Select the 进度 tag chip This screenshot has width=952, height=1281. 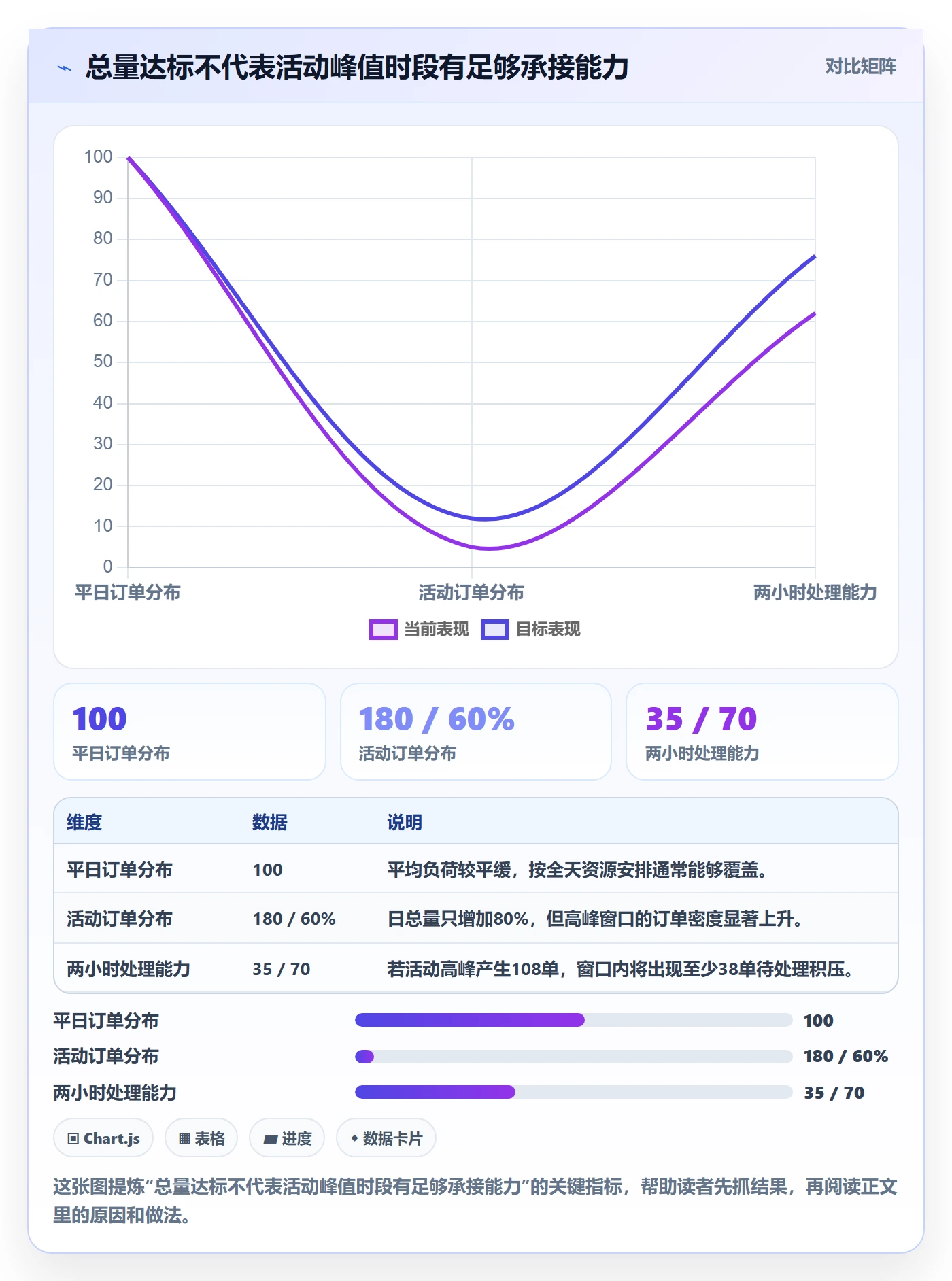287,1138
